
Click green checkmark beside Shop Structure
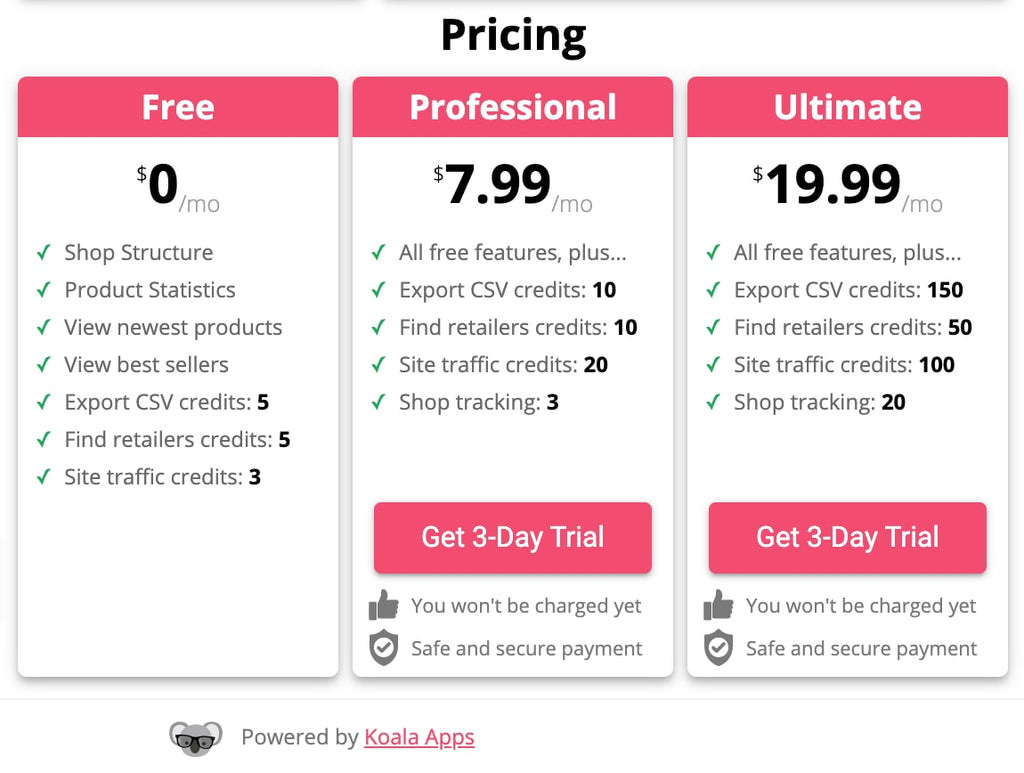tap(44, 252)
